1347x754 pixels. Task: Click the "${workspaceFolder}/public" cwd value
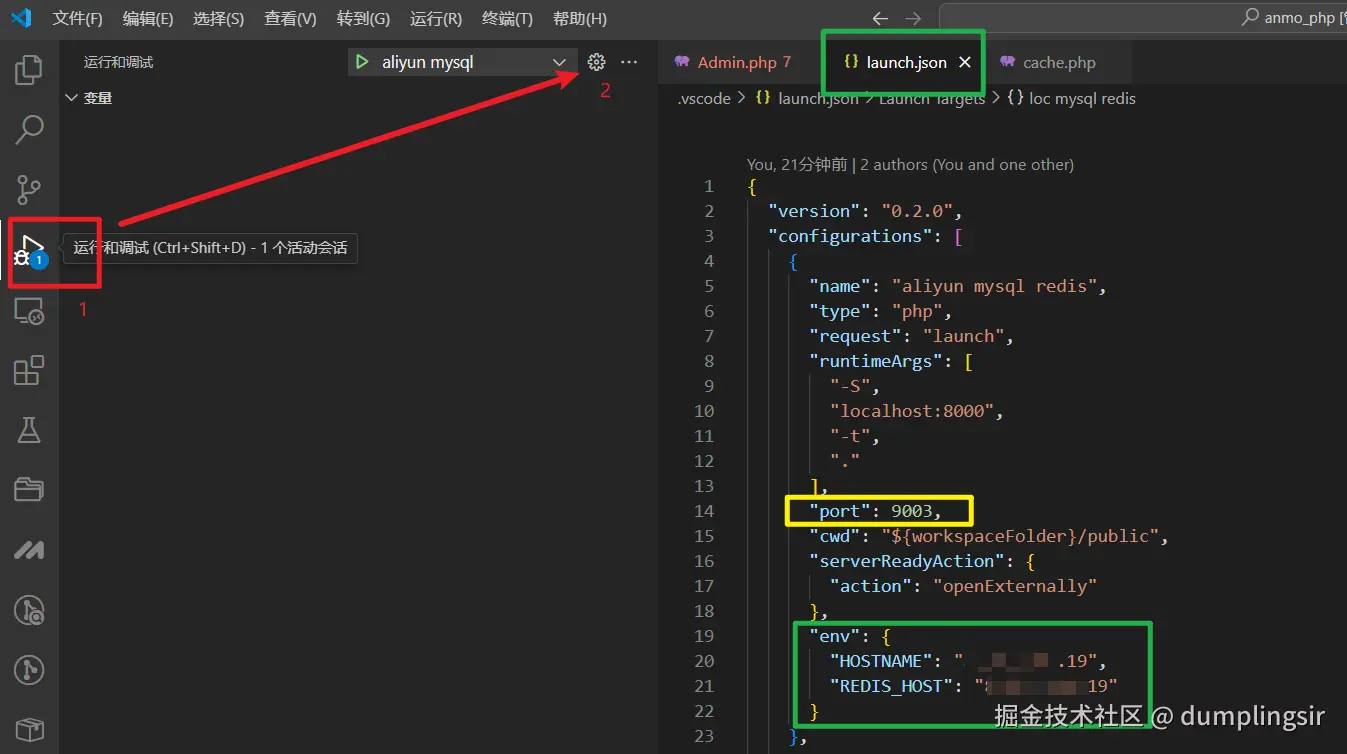tap(1019, 536)
